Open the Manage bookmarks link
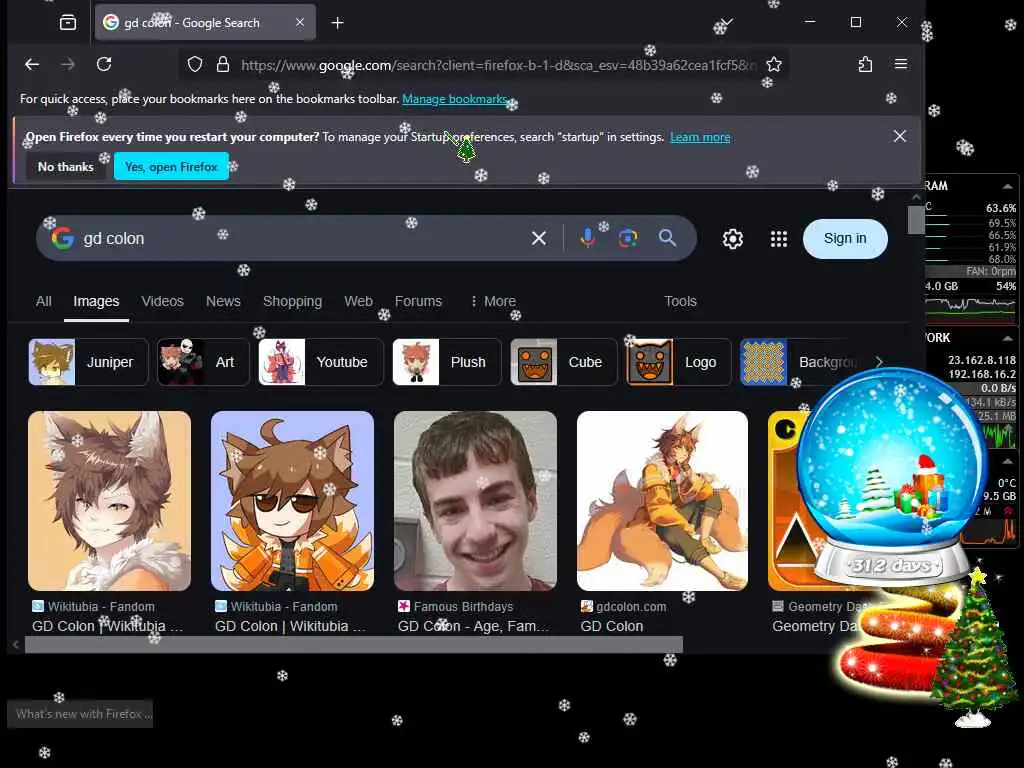 [x=455, y=99]
